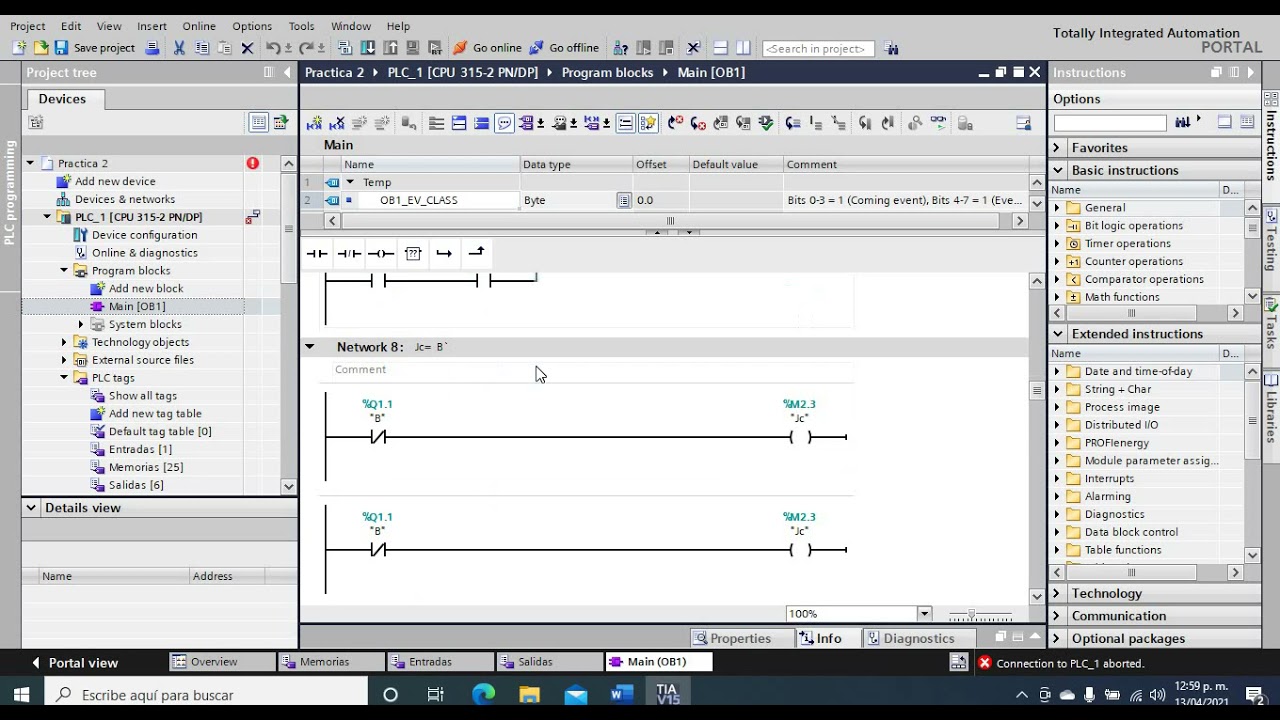Viewport: 1280px width, 720px height.
Task: Toggle network comments display icon
Action: pos(504,123)
